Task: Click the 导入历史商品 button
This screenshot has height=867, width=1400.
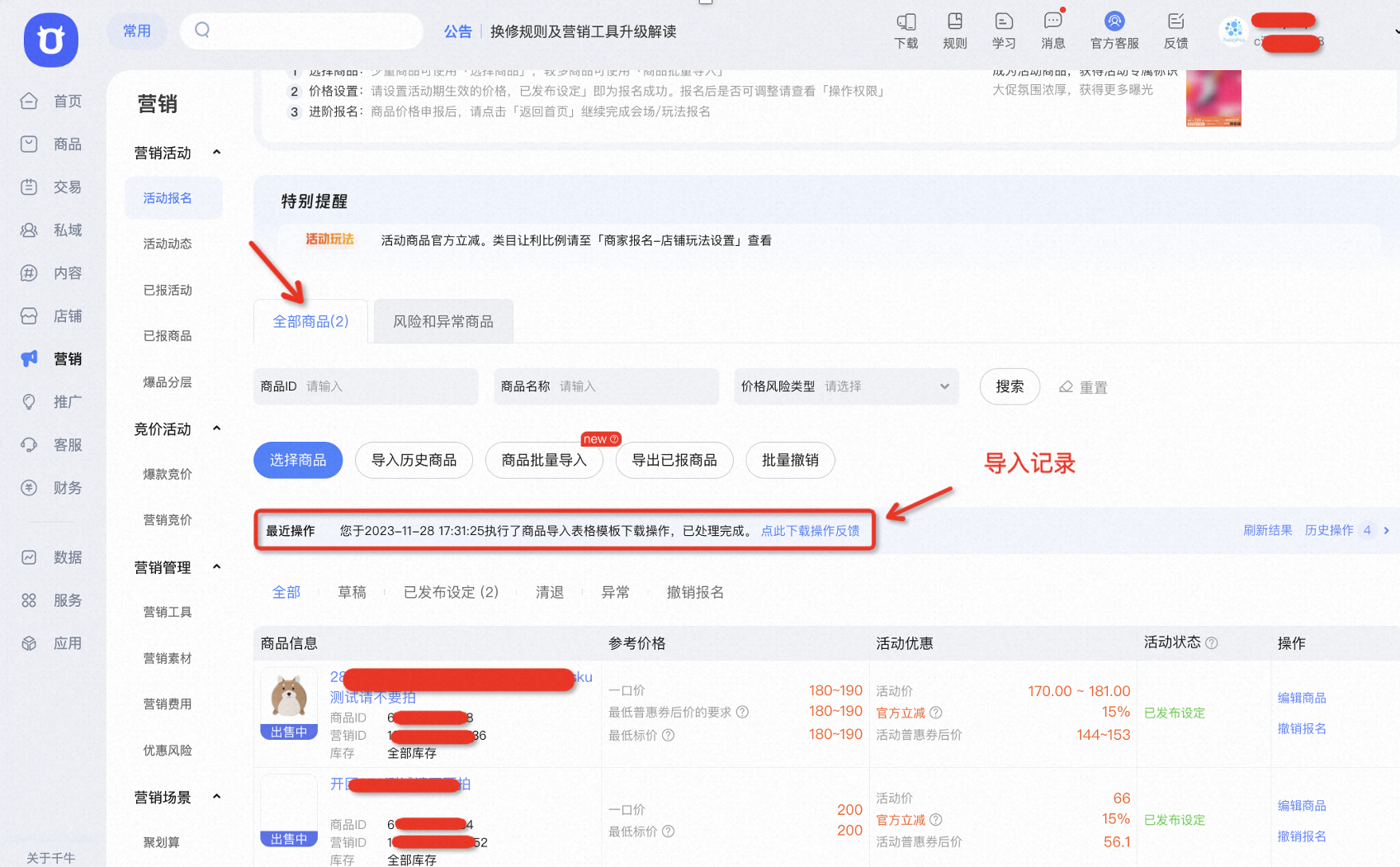Action: pos(414,460)
